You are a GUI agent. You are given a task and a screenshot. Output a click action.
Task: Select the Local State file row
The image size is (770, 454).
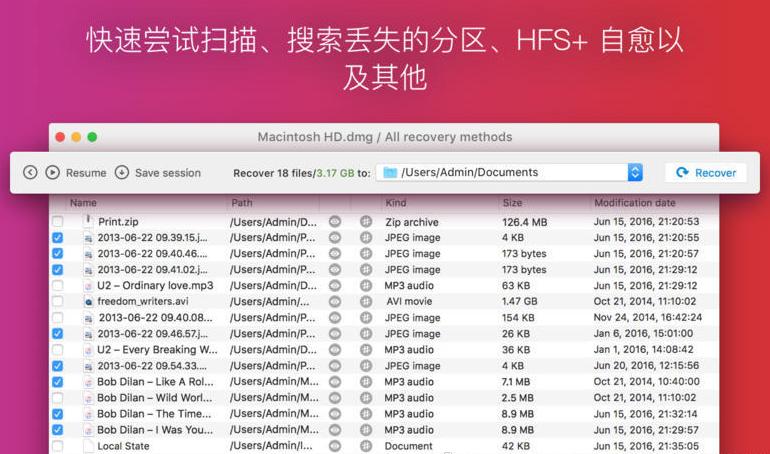[123, 446]
